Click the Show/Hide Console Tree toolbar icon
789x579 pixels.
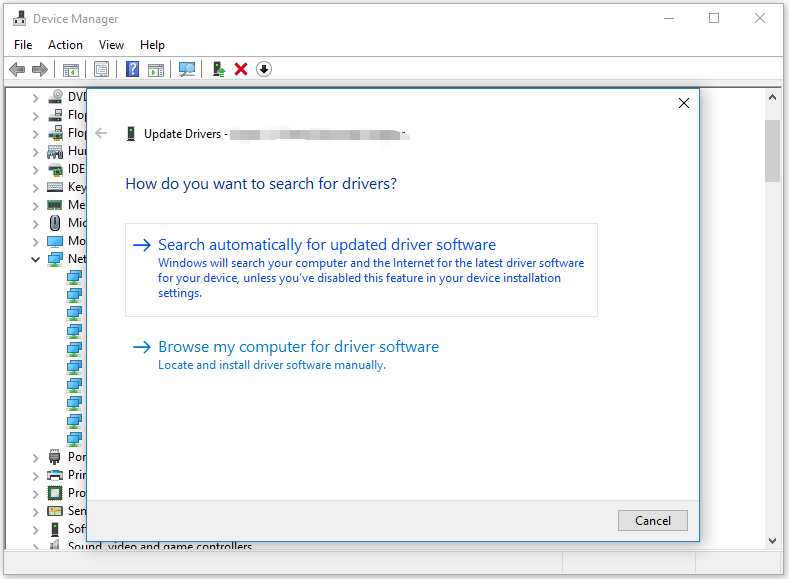click(71, 69)
